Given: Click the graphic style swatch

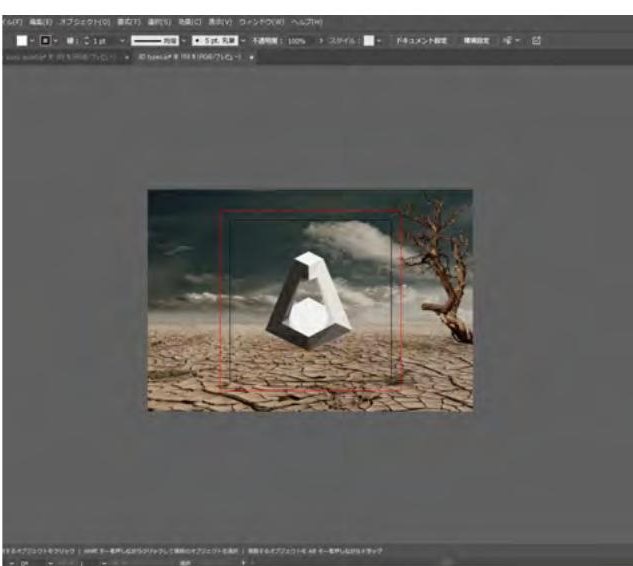Looking at the screenshot, I should tap(369, 41).
